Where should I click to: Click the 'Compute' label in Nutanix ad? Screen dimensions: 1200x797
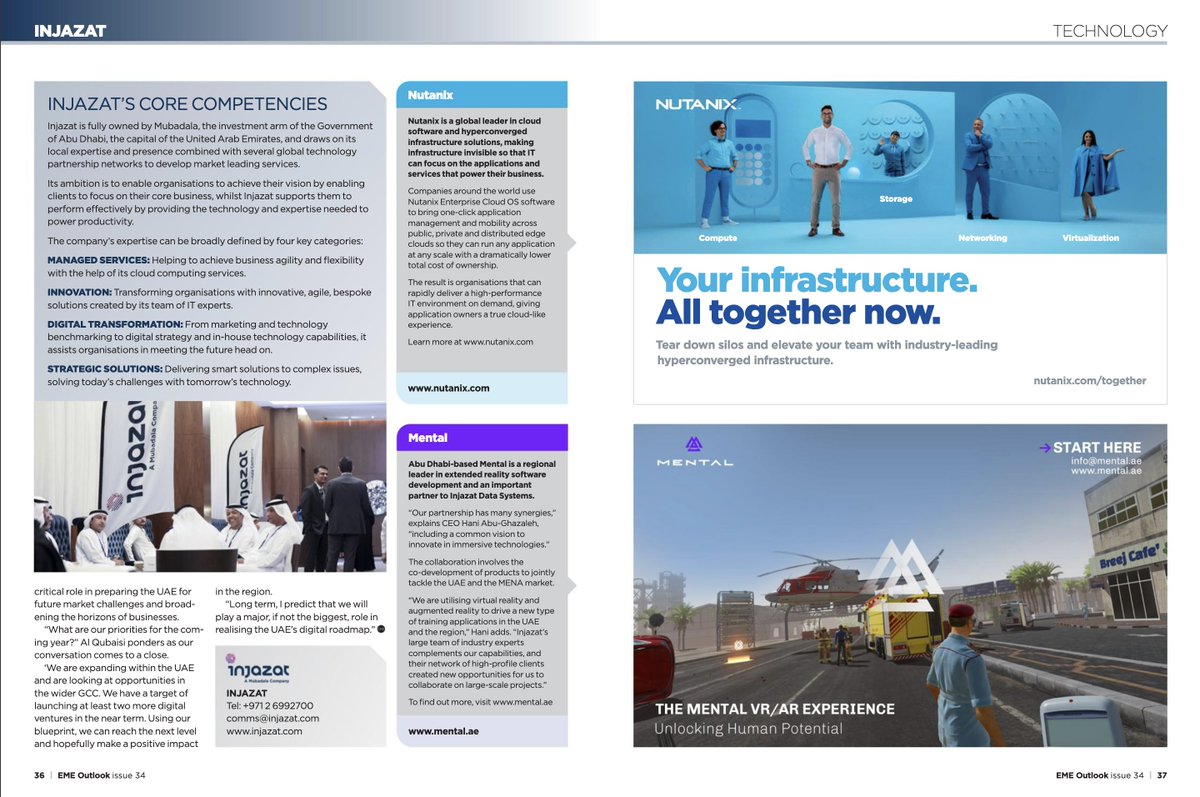pyautogui.click(x=718, y=238)
